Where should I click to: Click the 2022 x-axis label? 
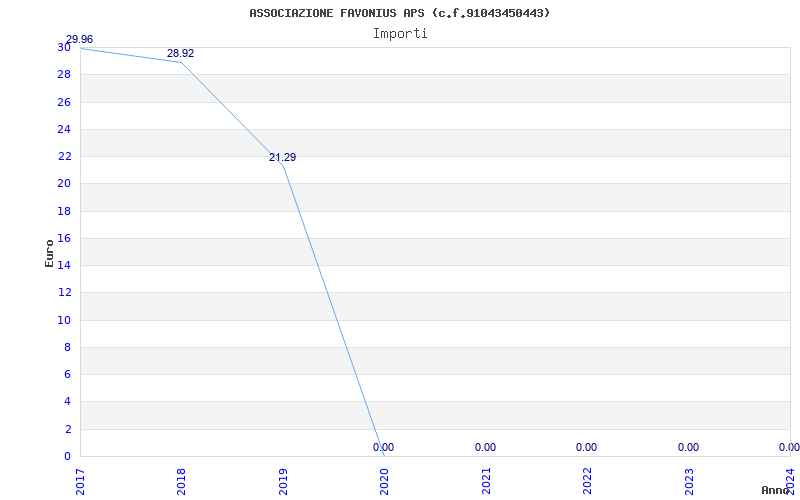point(587,482)
